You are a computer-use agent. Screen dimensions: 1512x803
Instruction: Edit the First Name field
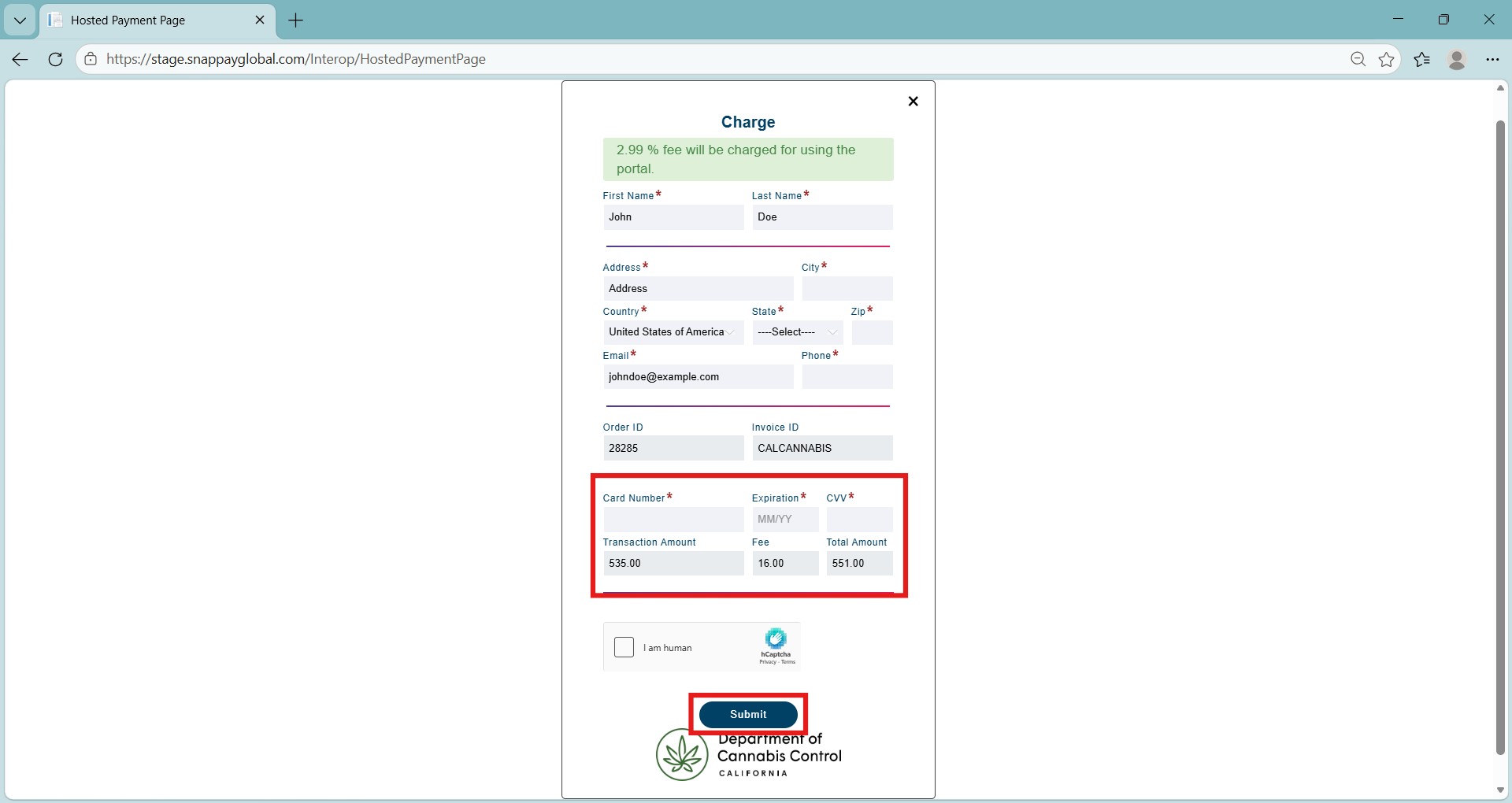[673, 217]
